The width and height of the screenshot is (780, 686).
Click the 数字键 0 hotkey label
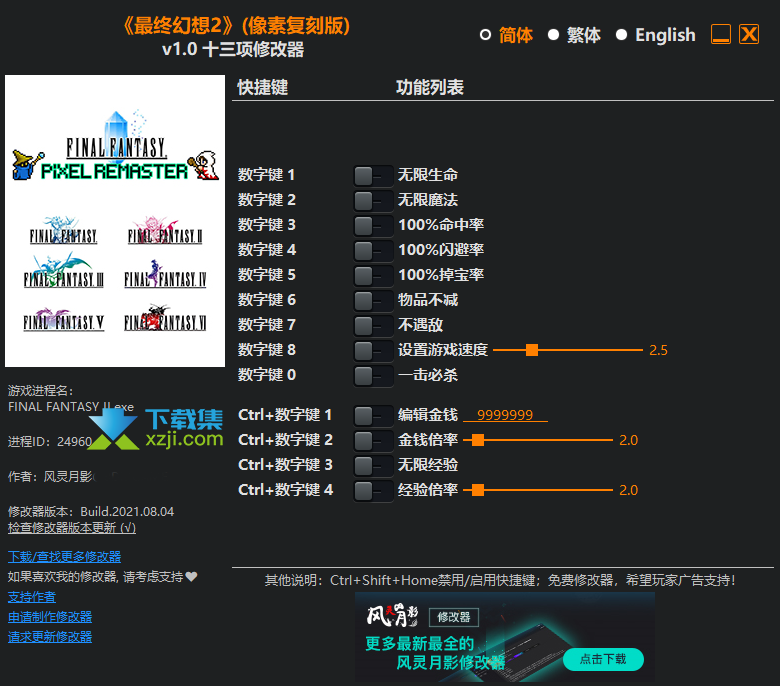pyautogui.click(x=267, y=375)
